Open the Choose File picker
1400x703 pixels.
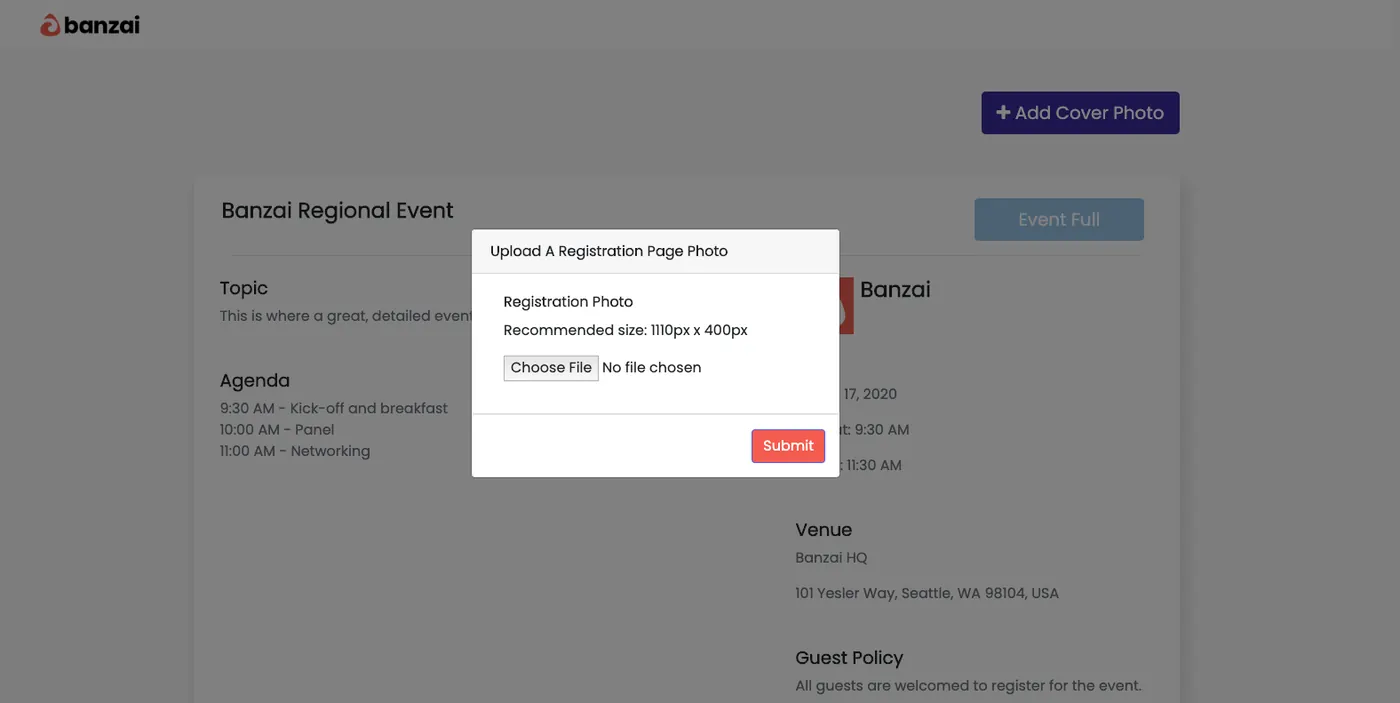[551, 368]
